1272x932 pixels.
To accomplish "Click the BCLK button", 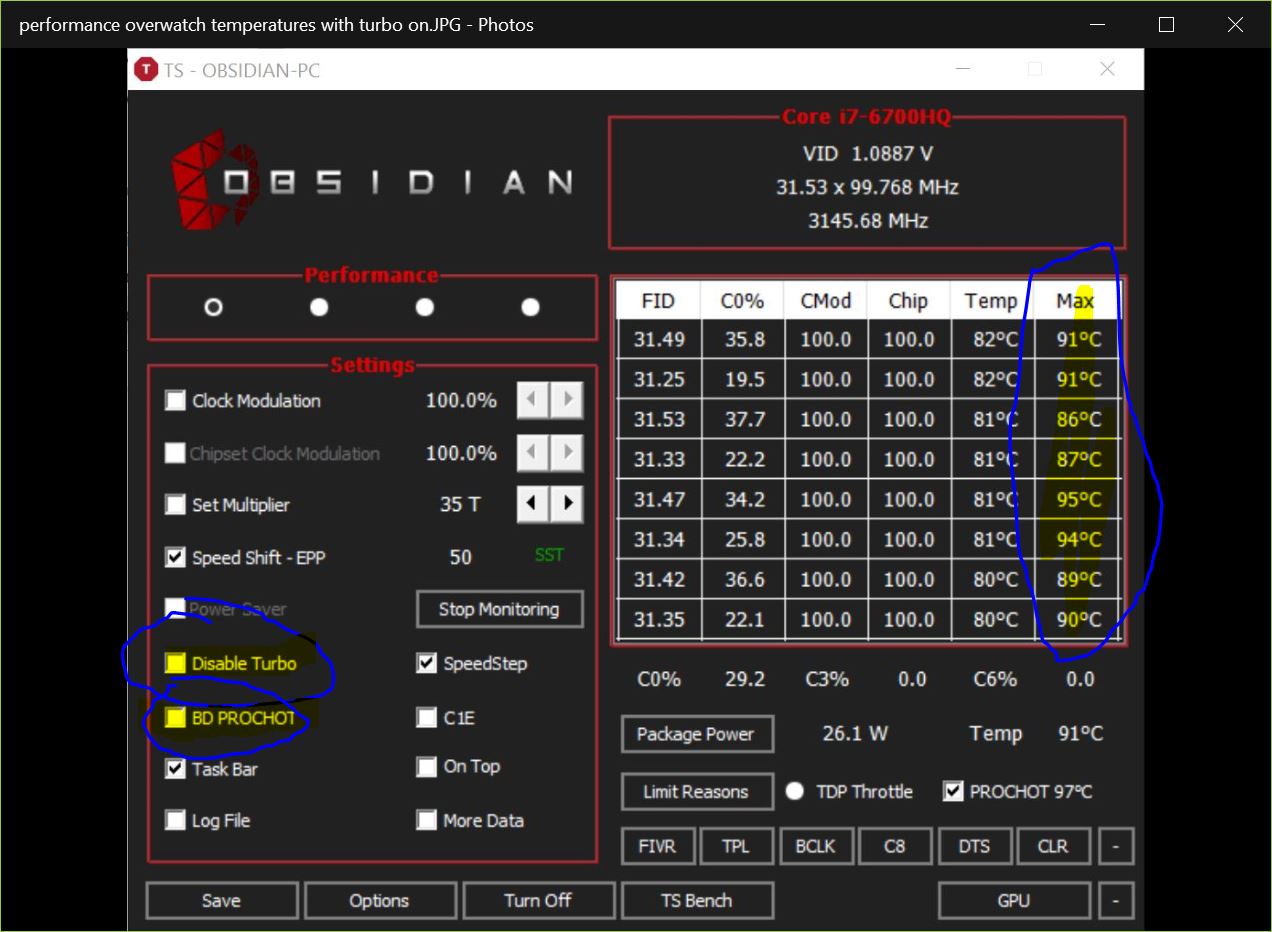I will 815,846.
